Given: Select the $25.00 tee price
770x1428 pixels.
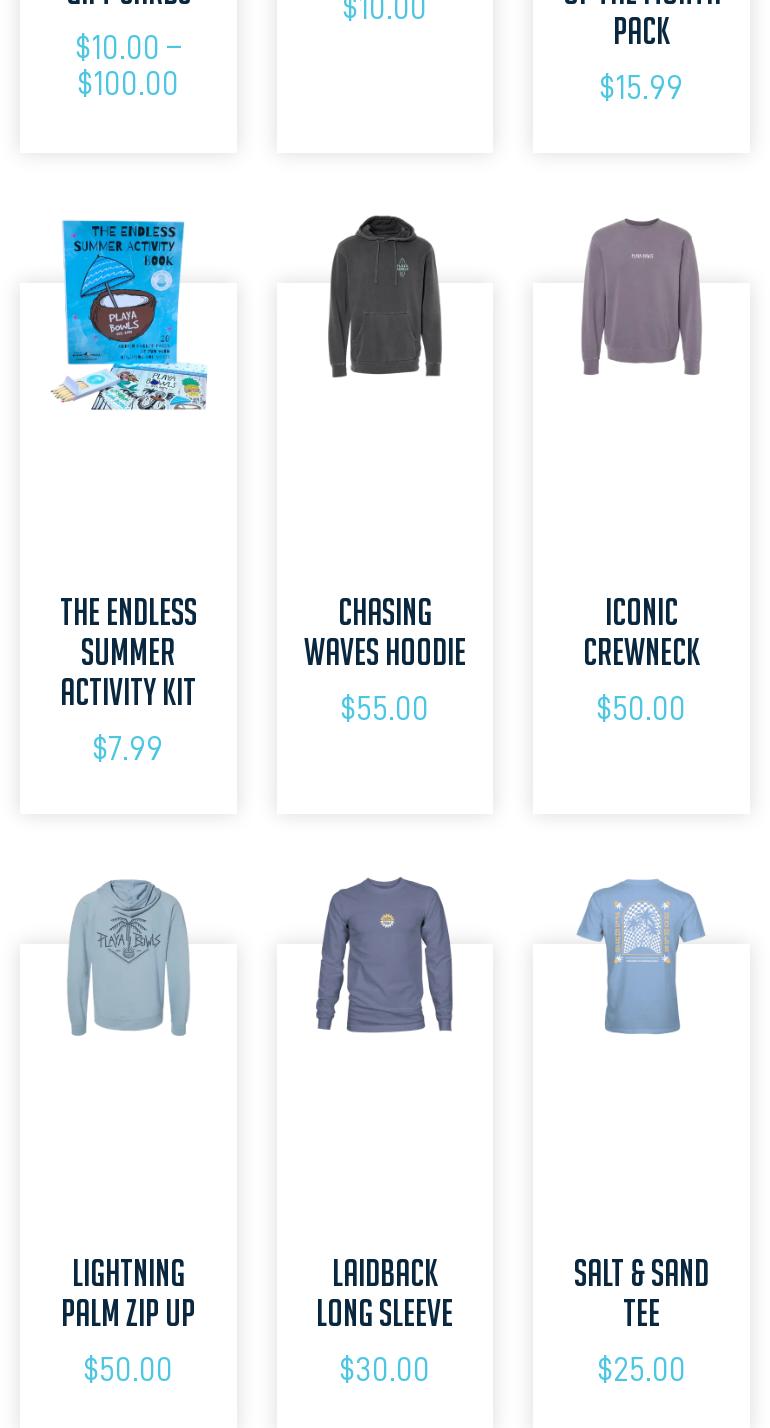Looking at the screenshot, I should tap(641, 1369).
